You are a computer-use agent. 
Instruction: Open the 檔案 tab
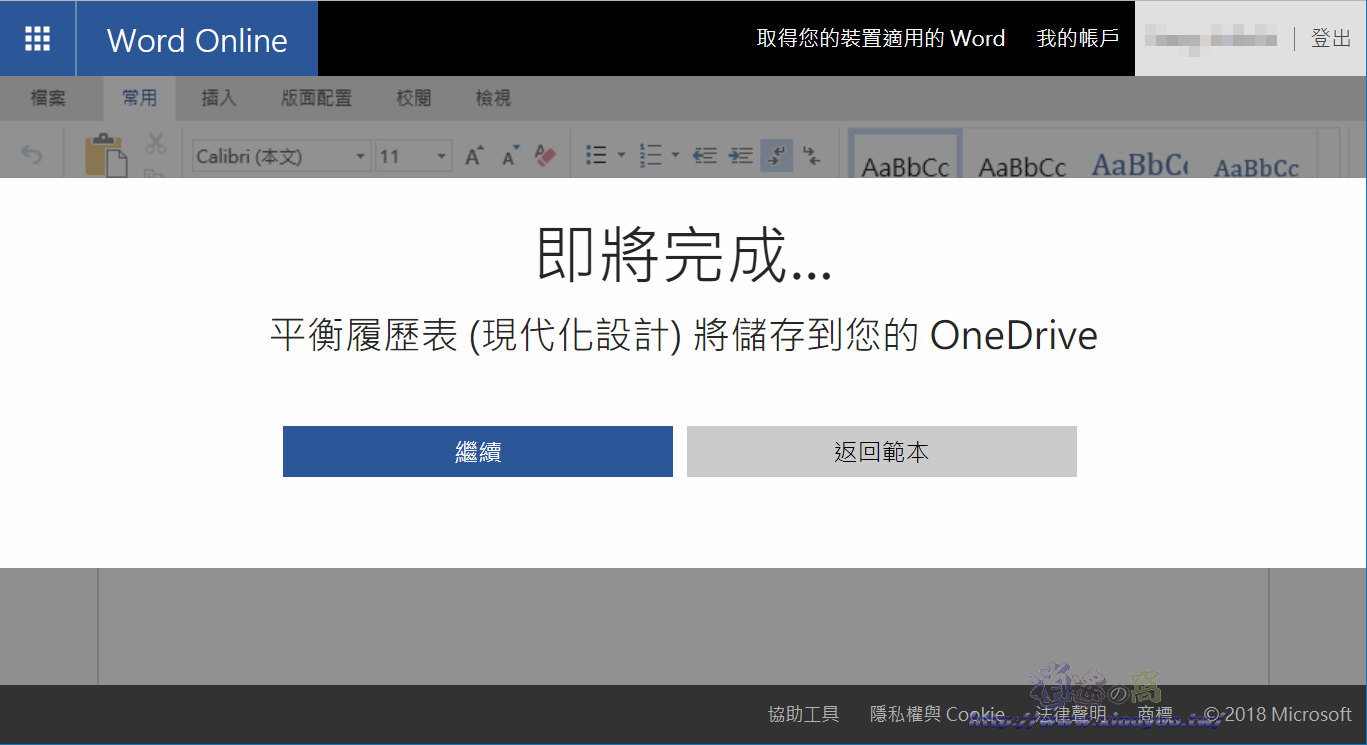pyautogui.click(x=48, y=98)
